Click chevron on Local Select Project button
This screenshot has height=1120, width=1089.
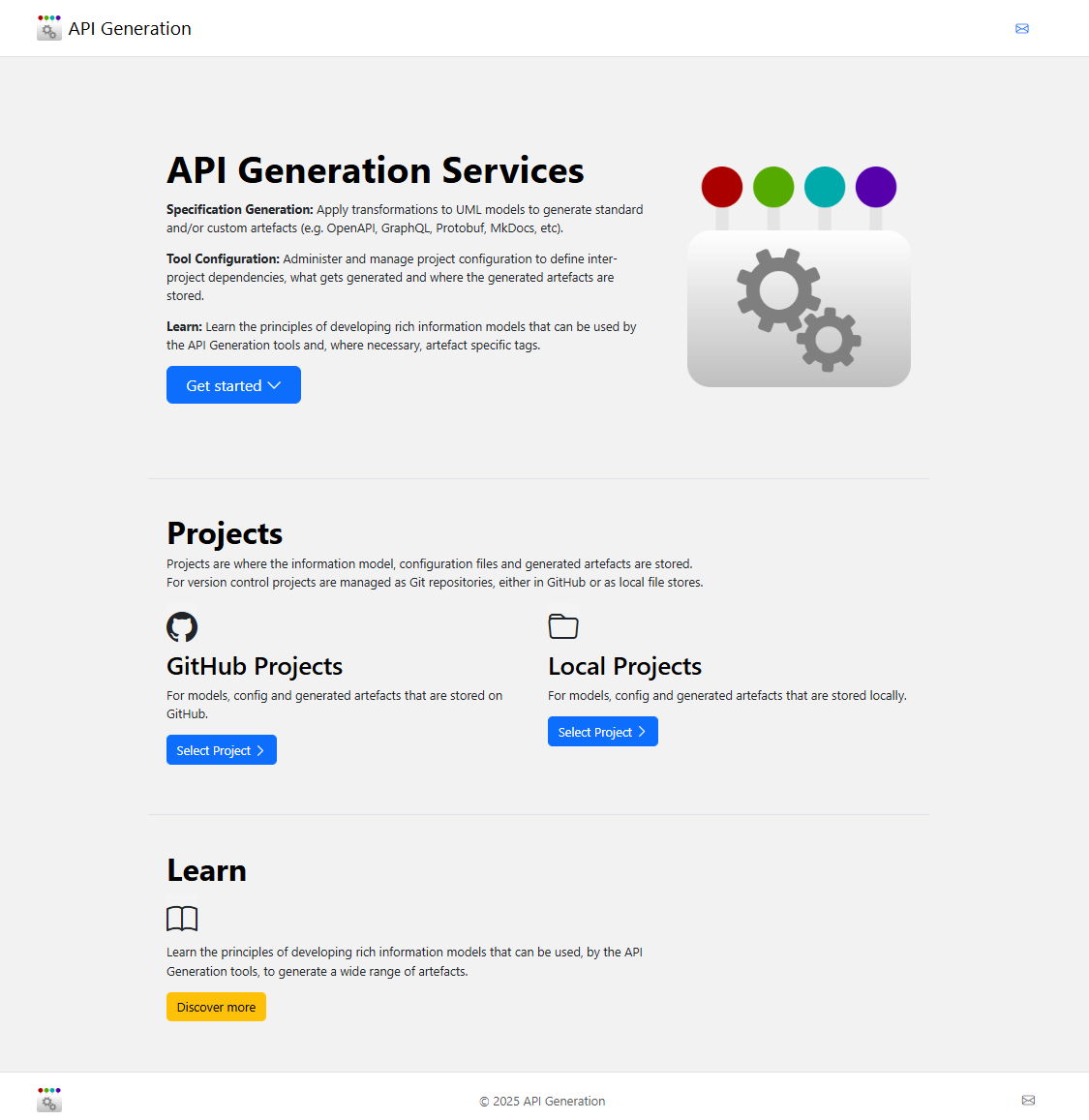(x=644, y=731)
